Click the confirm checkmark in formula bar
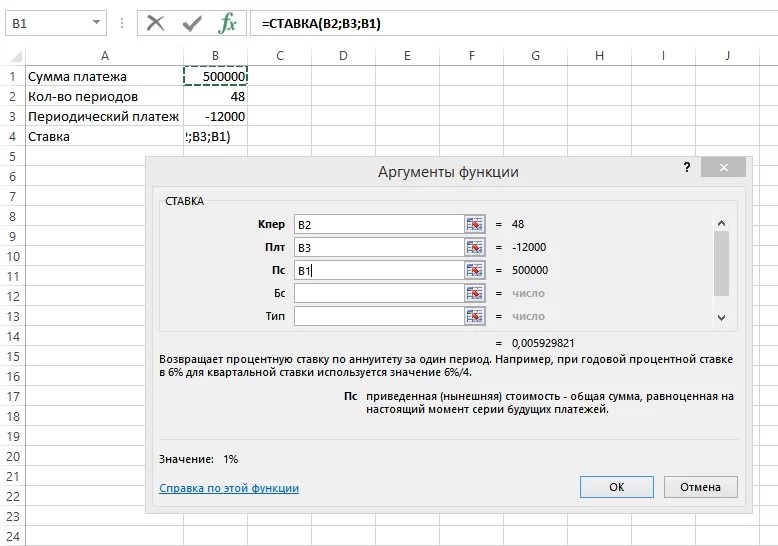The height and width of the screenshot is (546, 778). (x=192, y=23)
